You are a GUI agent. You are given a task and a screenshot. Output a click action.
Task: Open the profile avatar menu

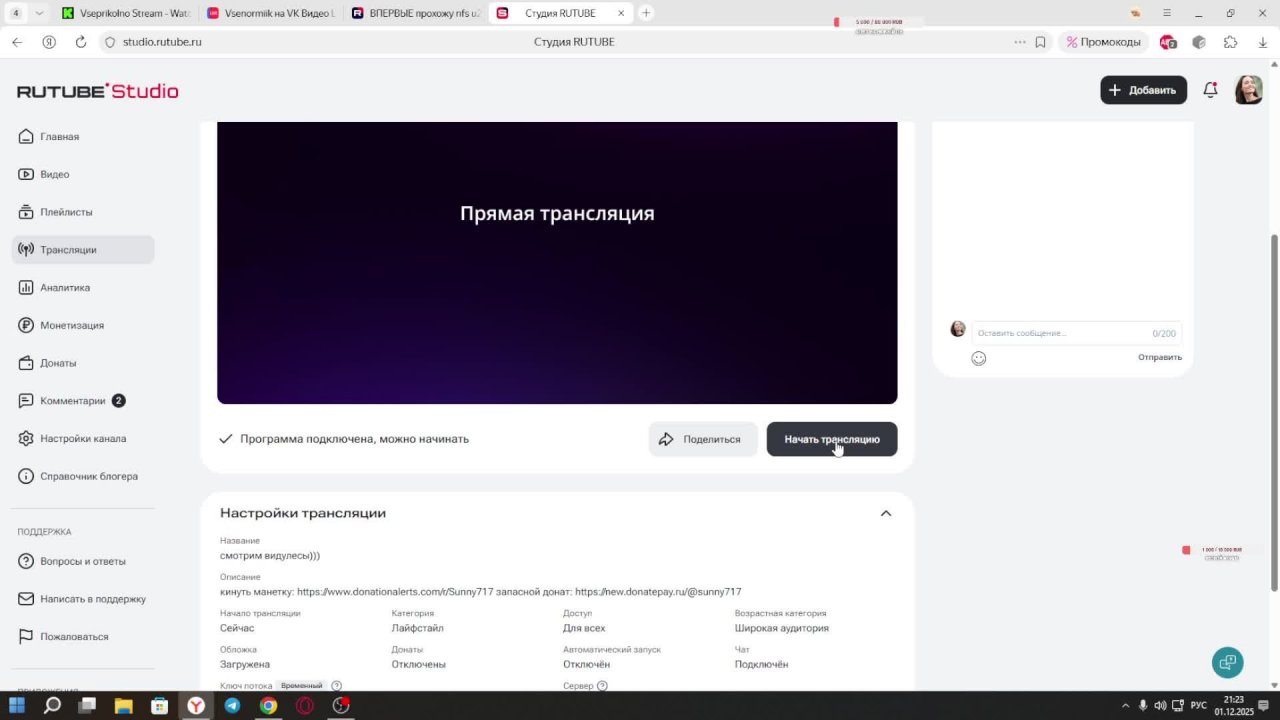pyautogui.click(x=1248, y=90)
